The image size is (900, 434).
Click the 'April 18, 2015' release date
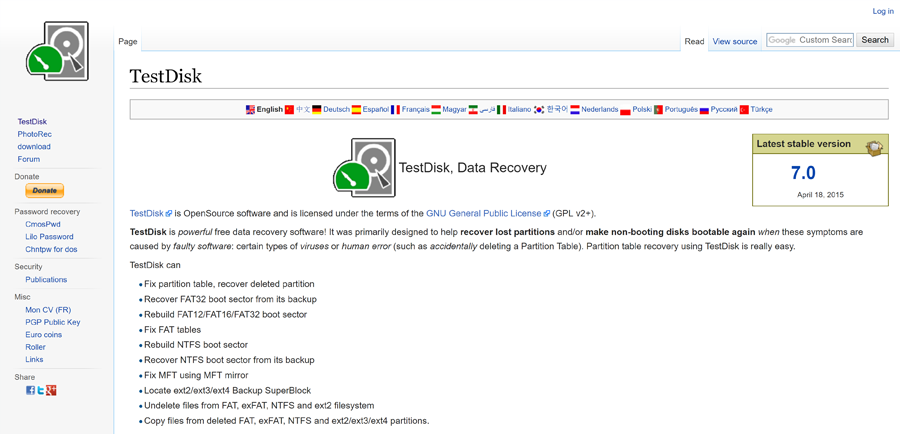click(820, 195)
